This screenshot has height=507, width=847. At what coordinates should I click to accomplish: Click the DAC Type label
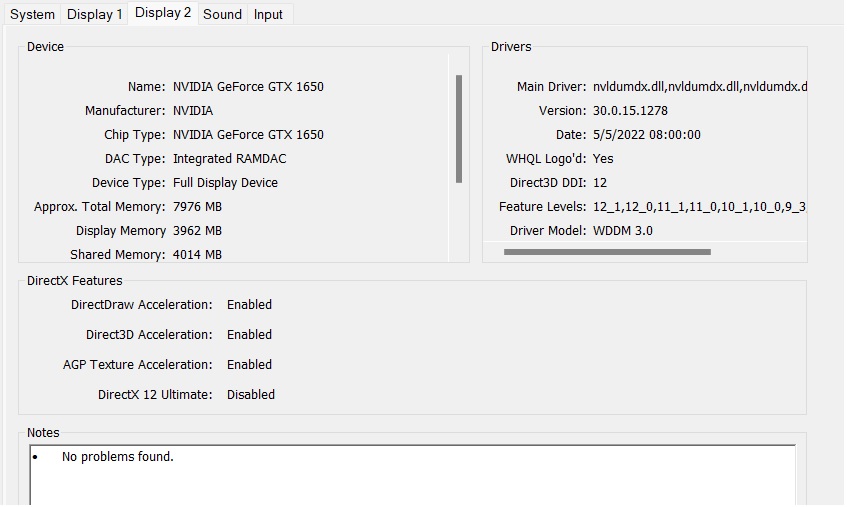(135, 159)
